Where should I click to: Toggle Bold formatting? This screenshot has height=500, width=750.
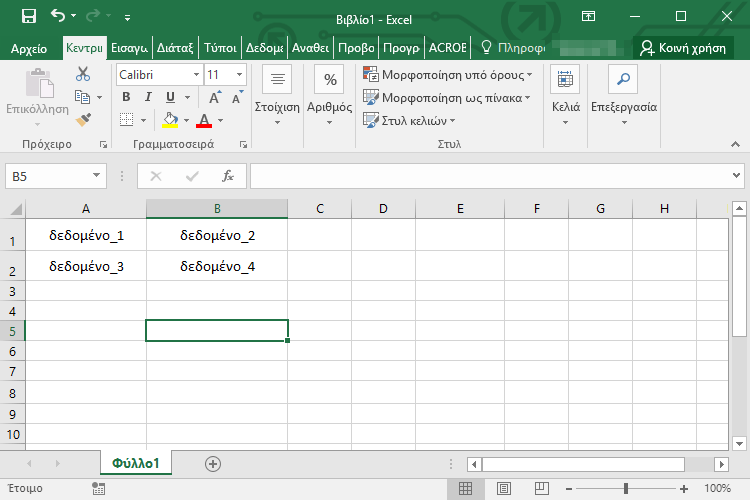(126, 97)
